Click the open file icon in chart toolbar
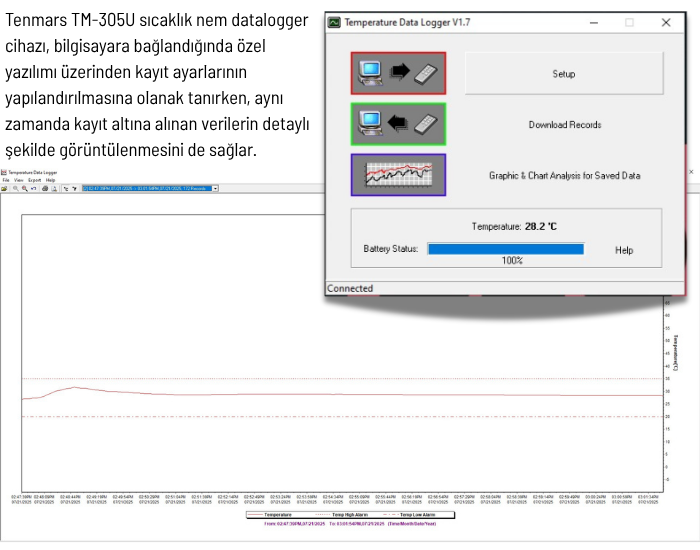The height and width of the screenshot is (550, 700). pyautogui.click(x=4, y=188)
